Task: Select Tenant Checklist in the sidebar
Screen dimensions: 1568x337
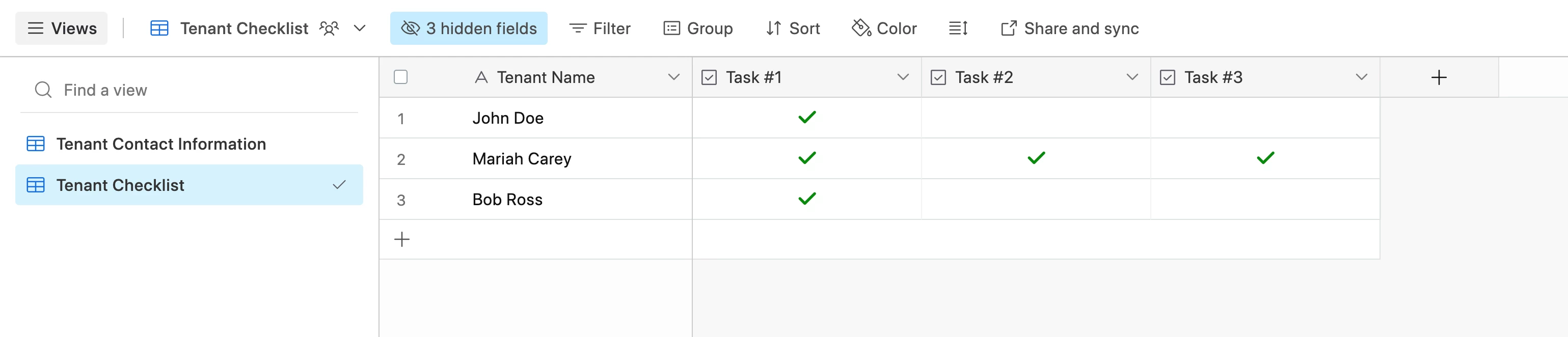Action: tap(188, 185)
